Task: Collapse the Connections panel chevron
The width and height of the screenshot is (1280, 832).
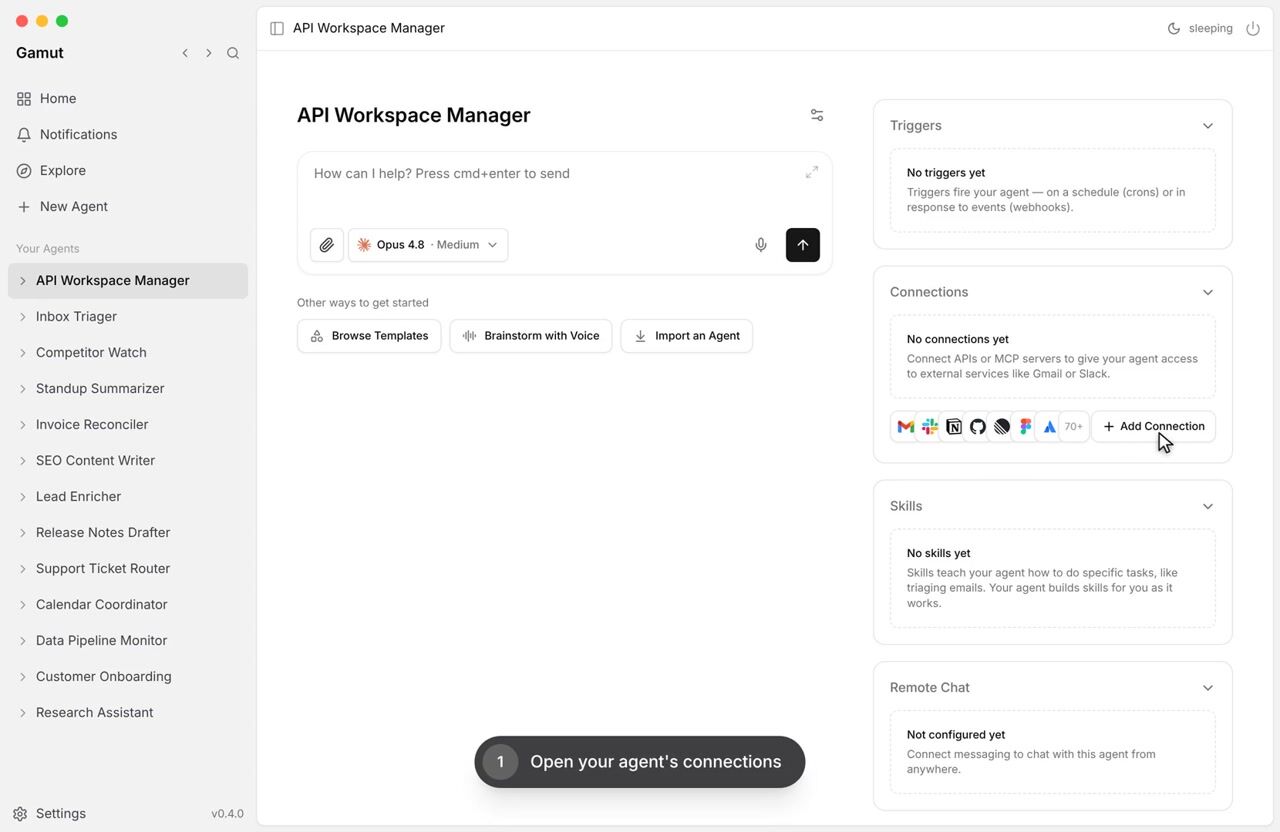Action: pyautogui.click(x=1208, y=292)
